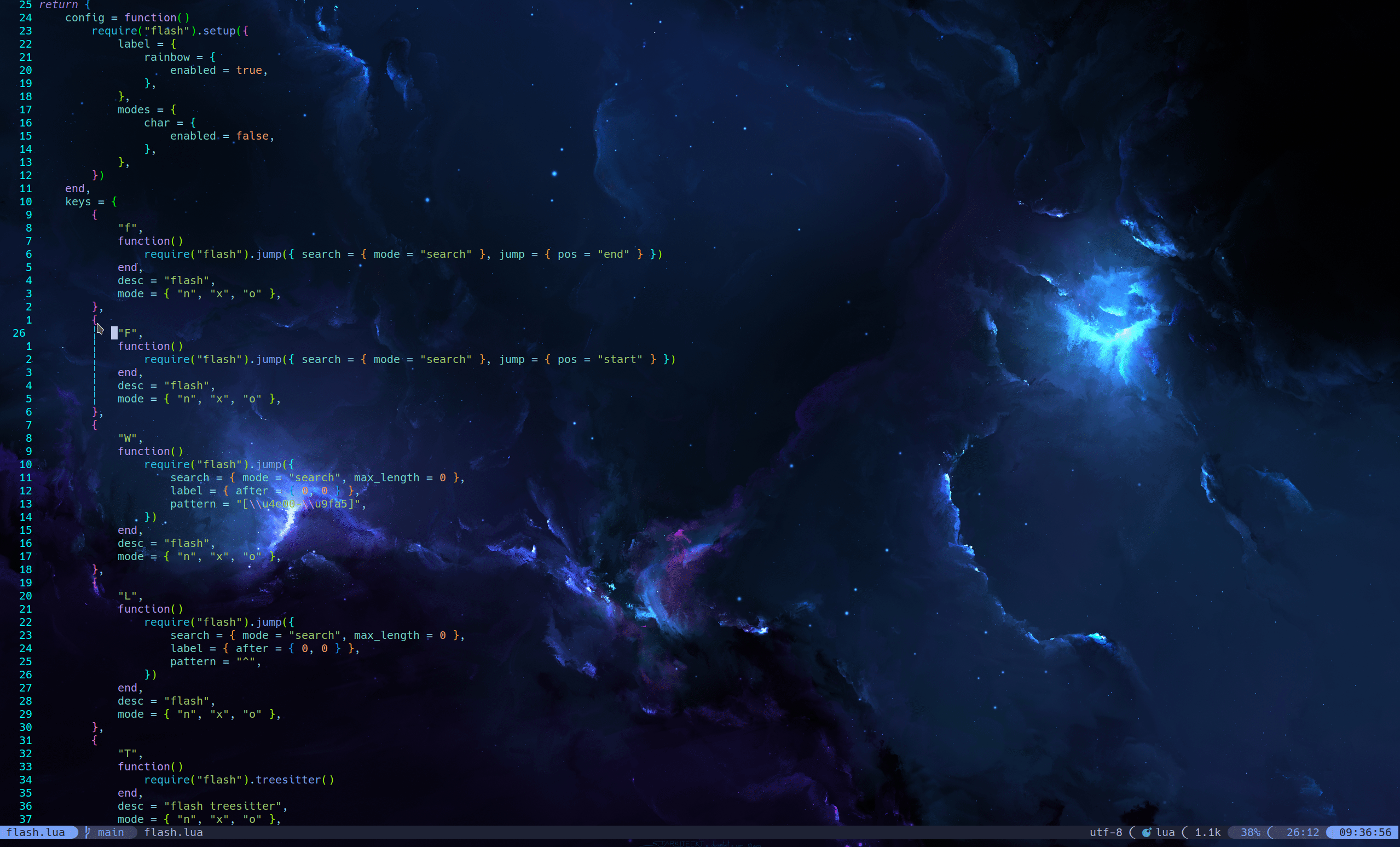Click the Lua filetype icon in statusline

(x=1147, y=832)
